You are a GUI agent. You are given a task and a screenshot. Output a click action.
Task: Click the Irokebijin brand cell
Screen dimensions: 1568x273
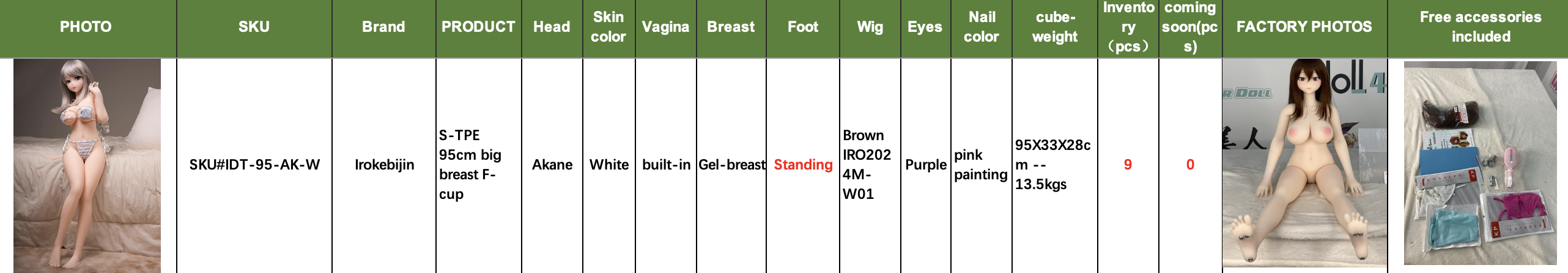(x=384, y=165)
